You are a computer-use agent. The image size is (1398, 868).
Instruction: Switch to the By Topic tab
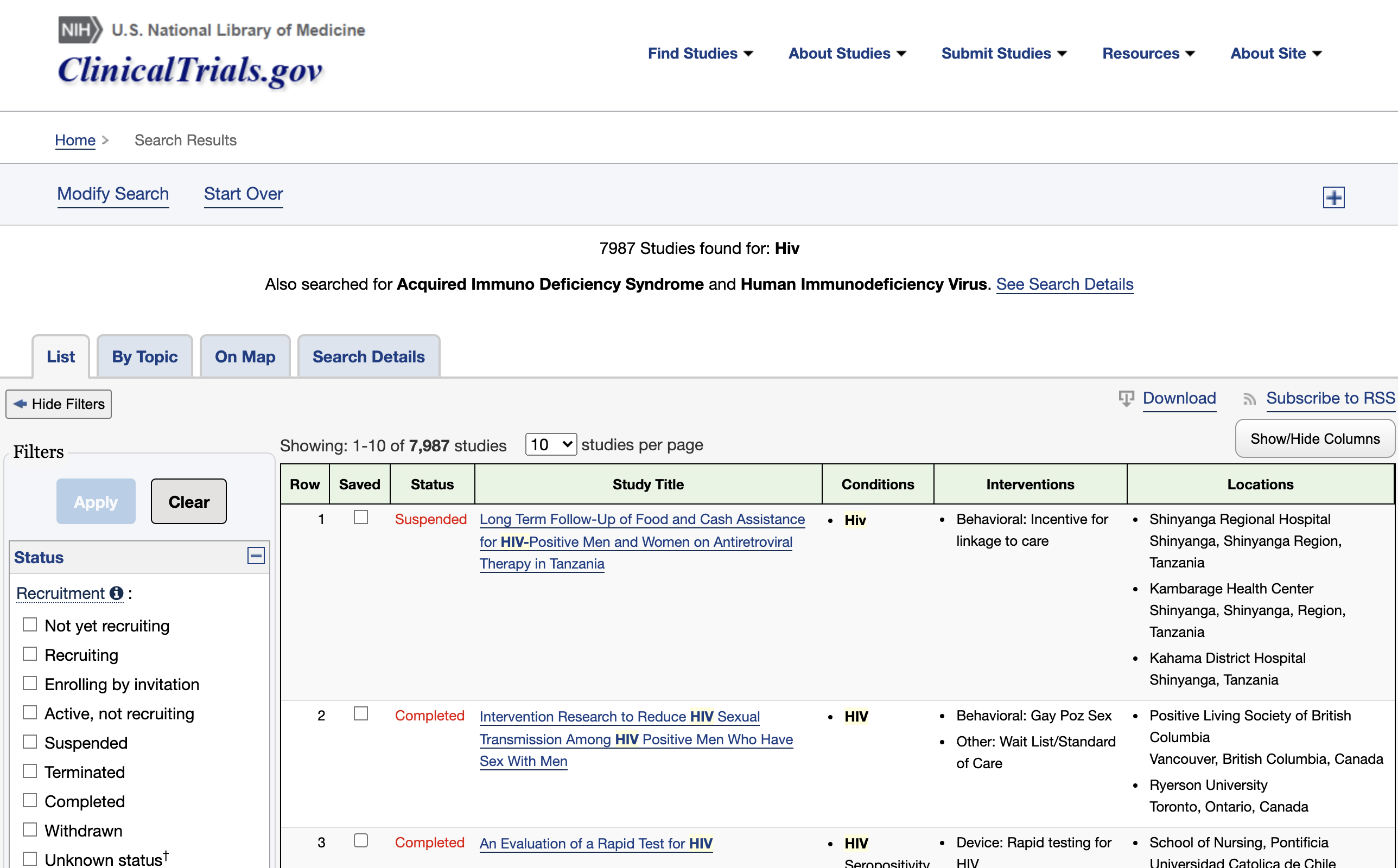(145, 356)
